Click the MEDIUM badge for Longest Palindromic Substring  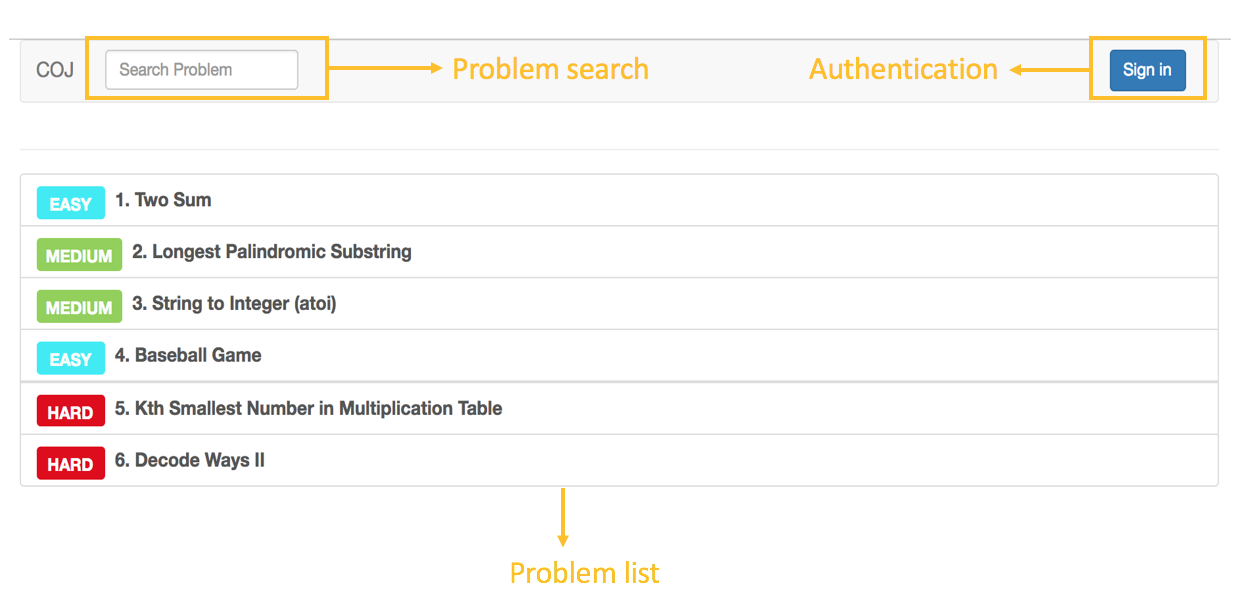click(79, 255)
